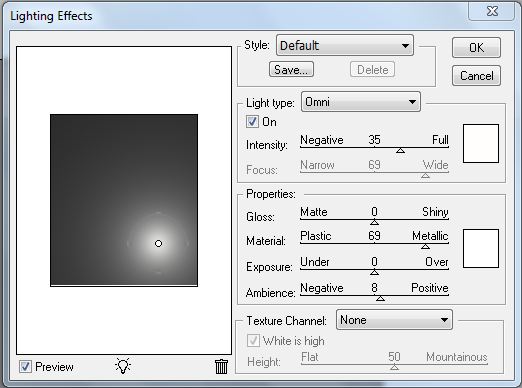This screenshot has width=522, height=388.
Task: Click the Cancel button
Action: pyautogui.click(x=476, y=76)
